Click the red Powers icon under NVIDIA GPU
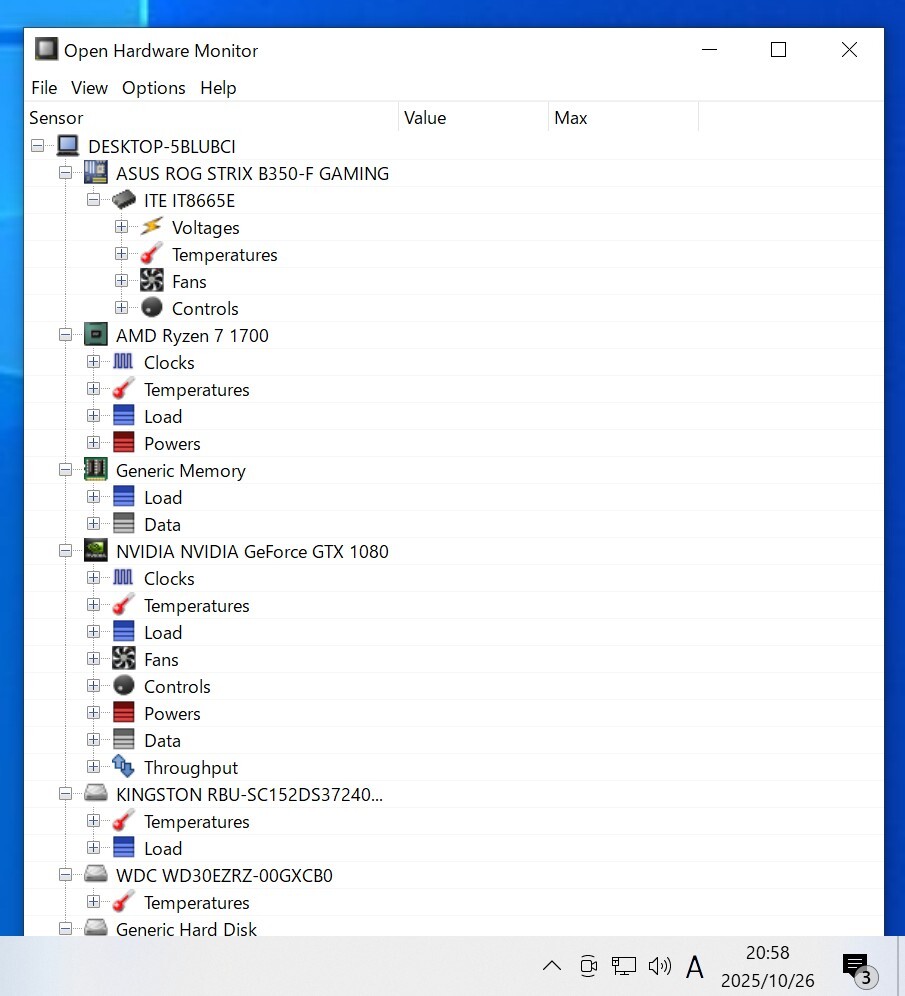905x996 pixels. click(123, 713)
